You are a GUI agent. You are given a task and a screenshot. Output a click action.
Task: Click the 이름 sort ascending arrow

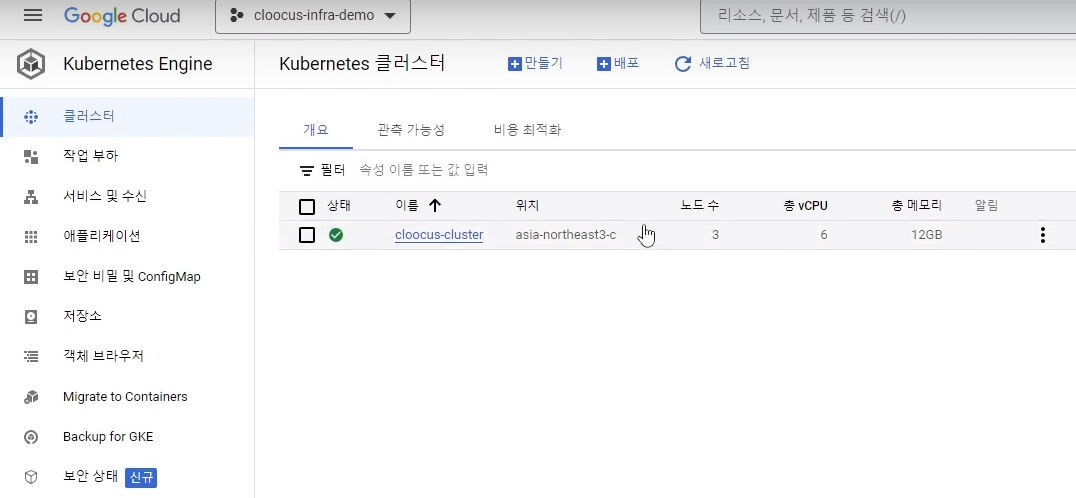(435, 205)
